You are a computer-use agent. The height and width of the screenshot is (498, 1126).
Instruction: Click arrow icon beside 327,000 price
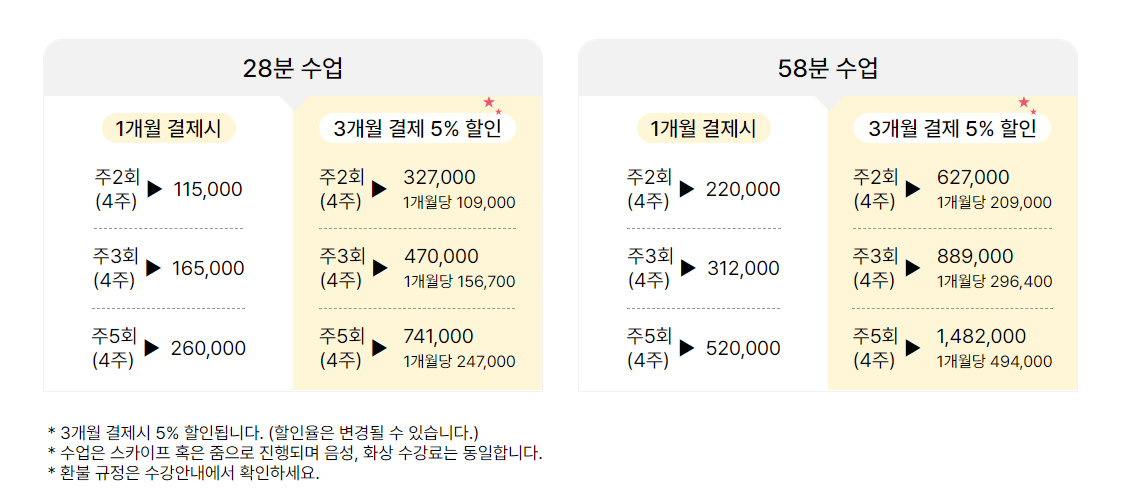380,189
